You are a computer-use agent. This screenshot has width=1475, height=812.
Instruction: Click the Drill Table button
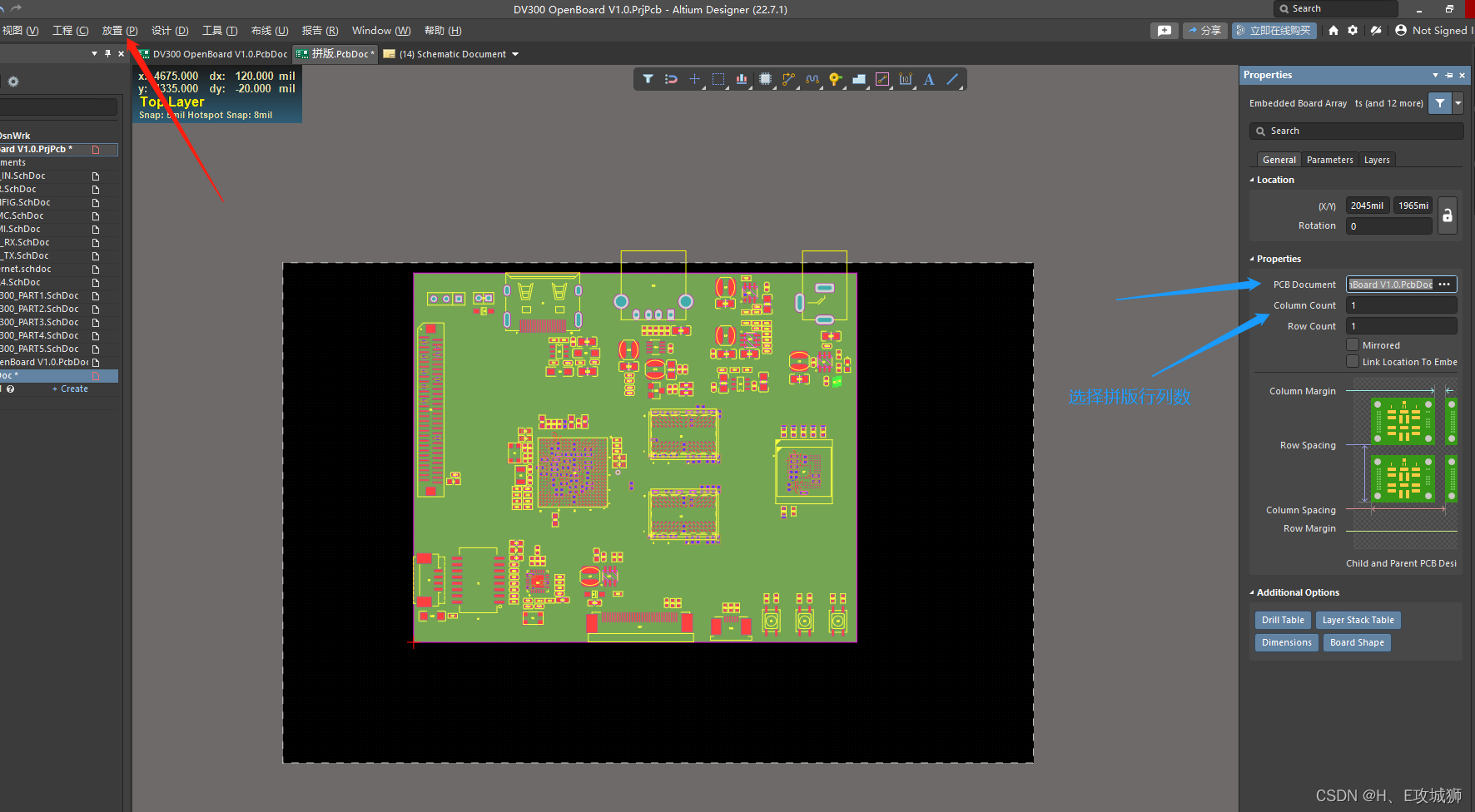coord(1283,620)
